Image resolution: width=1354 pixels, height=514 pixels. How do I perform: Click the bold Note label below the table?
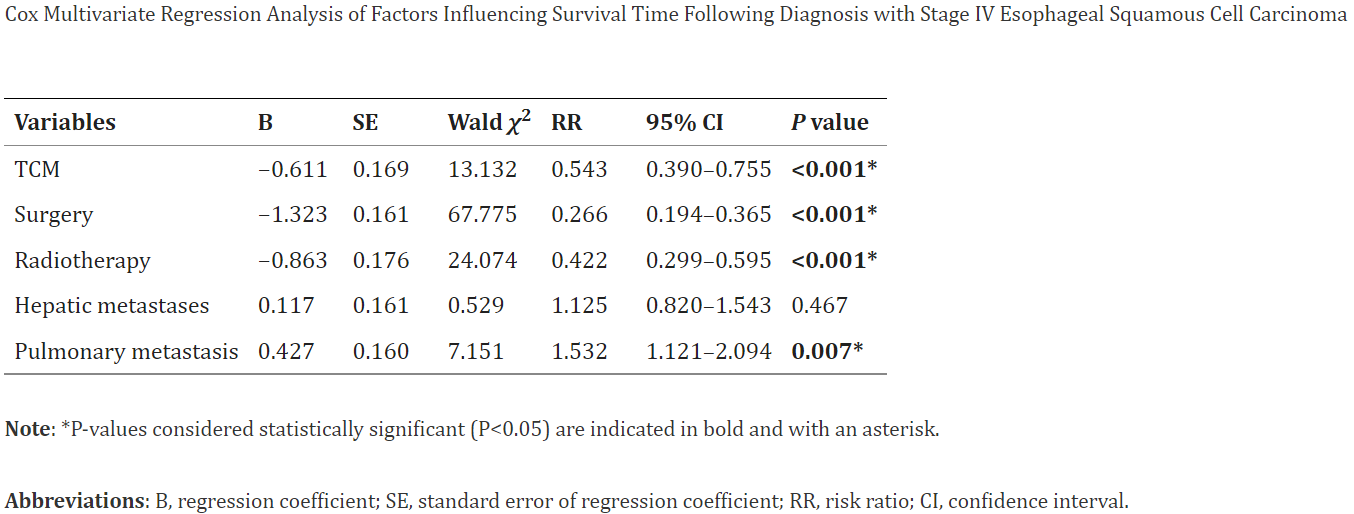[x=27, y=430]
